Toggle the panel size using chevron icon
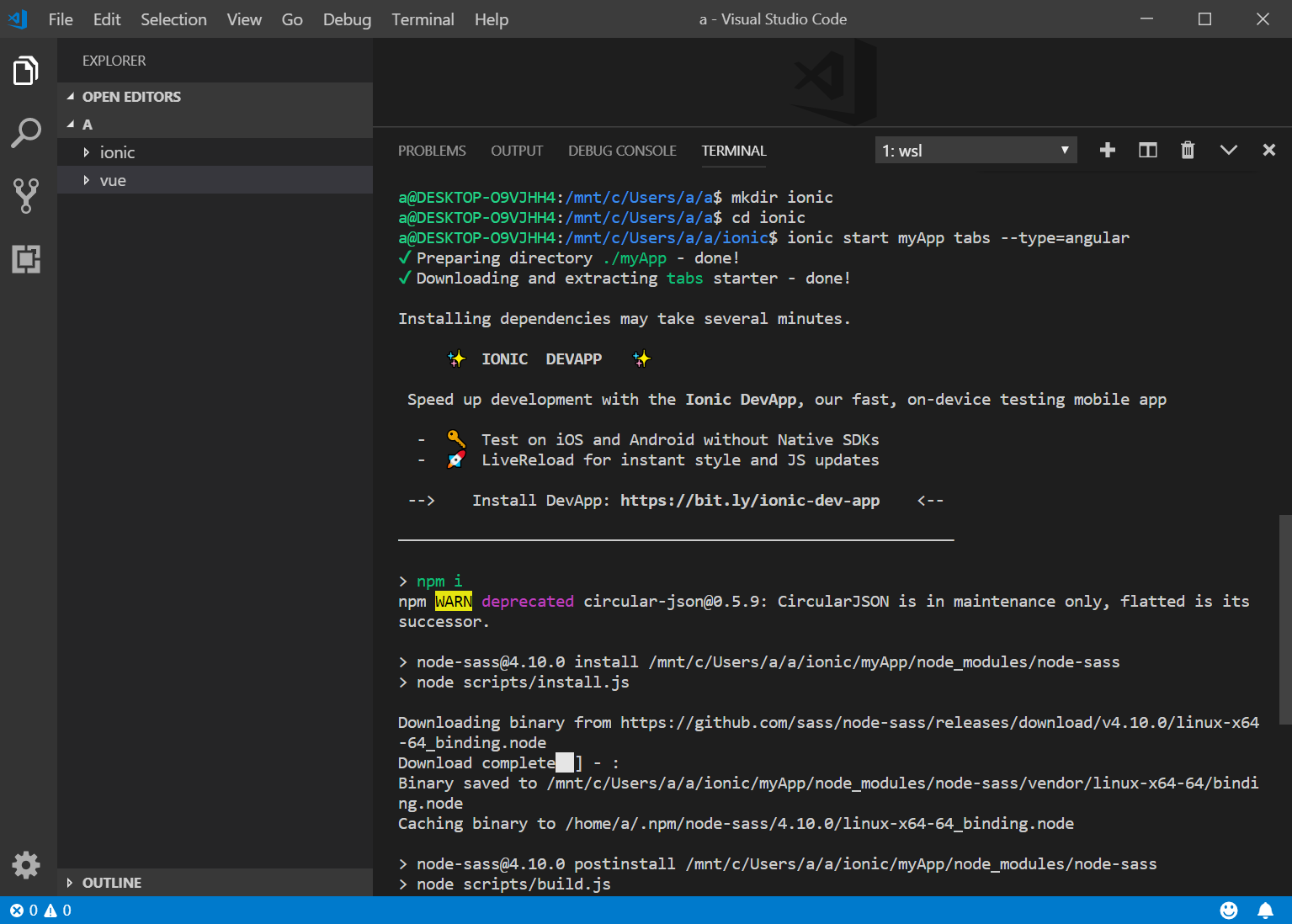The height and width of the screenshot is (924, 1292). tap(1229, 150)
